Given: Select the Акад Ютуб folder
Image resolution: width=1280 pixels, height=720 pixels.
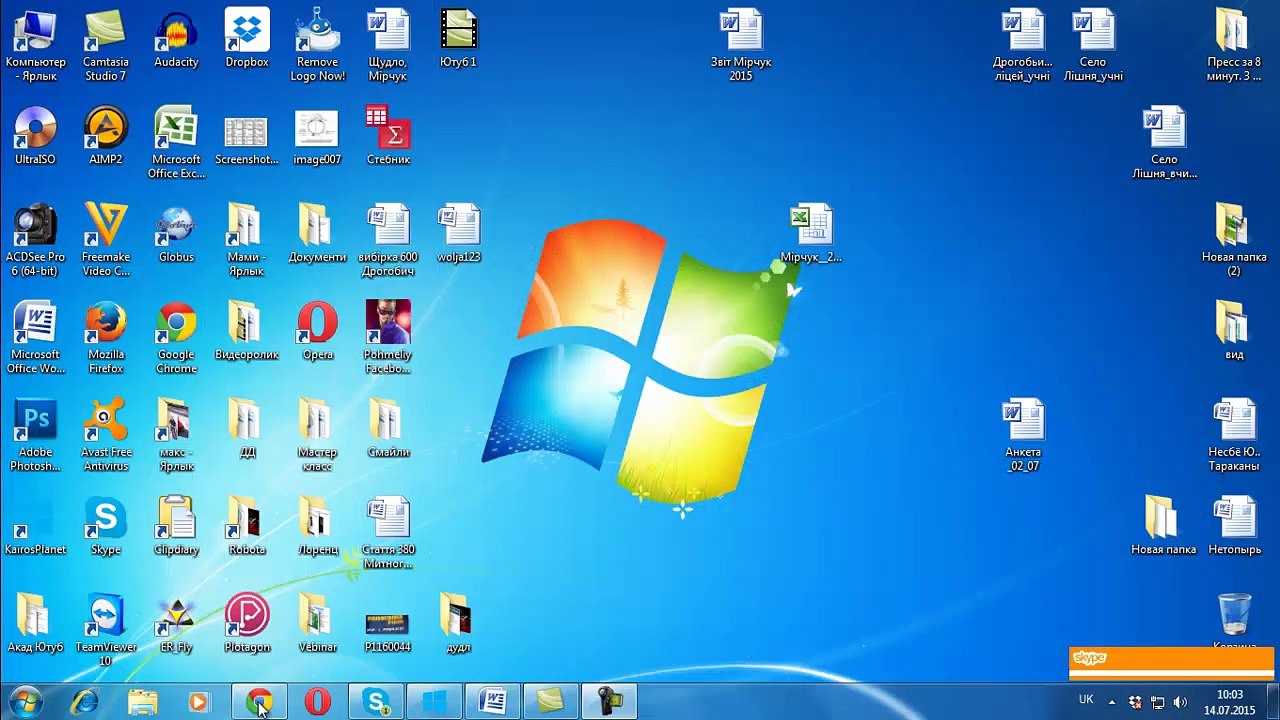Looking at the screenshot, I should (35, 625).
